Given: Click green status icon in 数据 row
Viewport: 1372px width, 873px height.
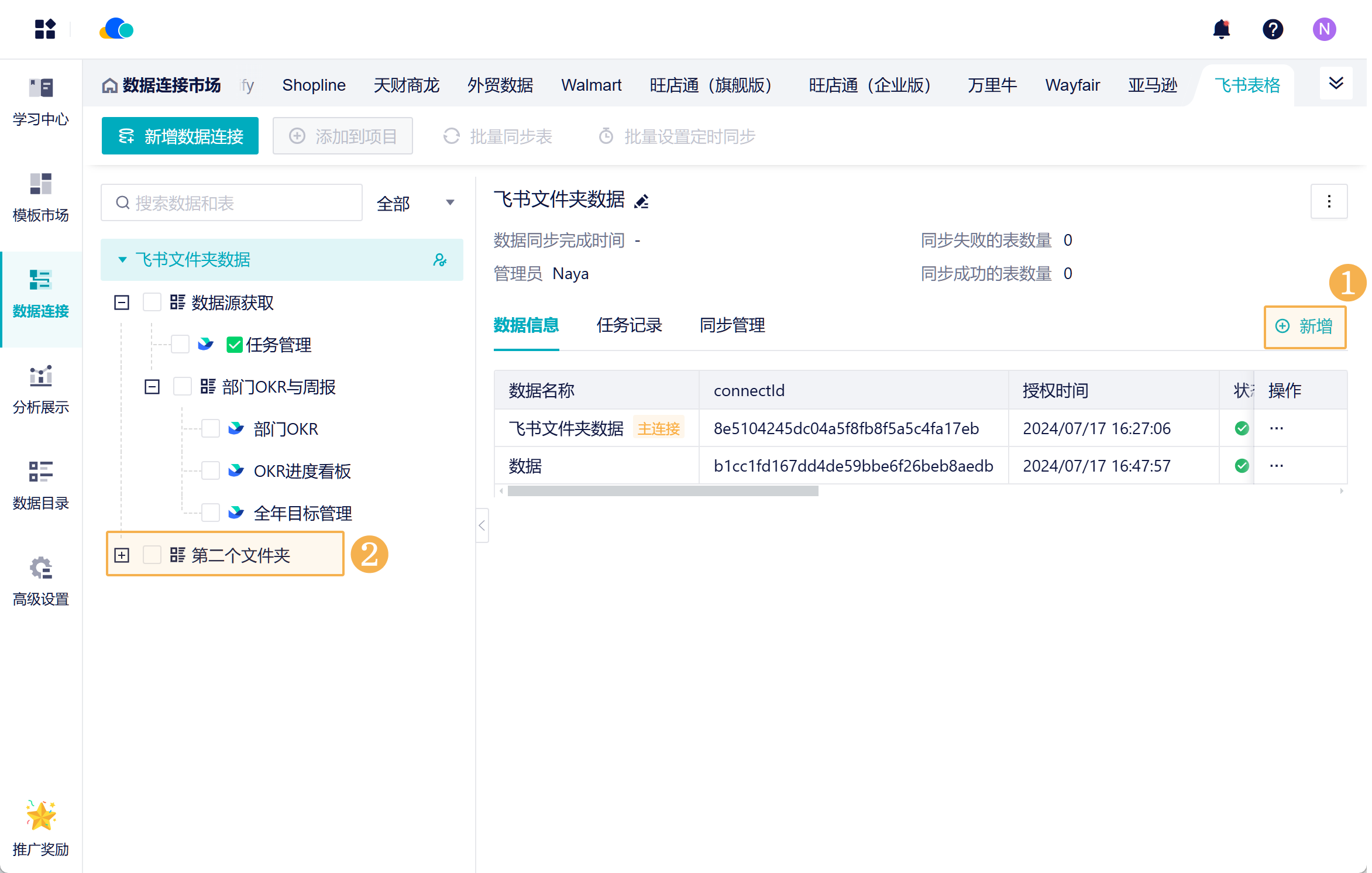Looking at the screenshot, I should (x=1242, y=466).
